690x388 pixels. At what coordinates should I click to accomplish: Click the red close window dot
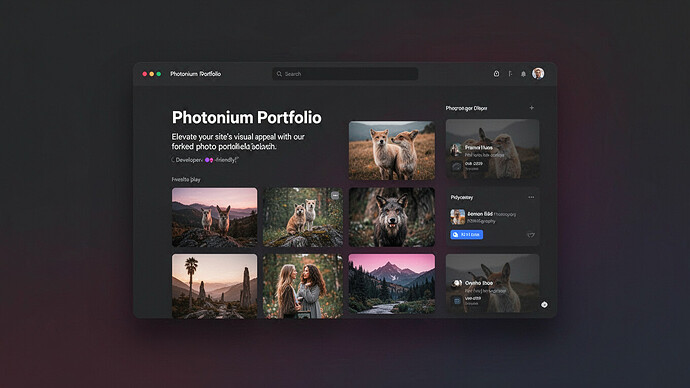pyautogui.click(x=145, y=74)
